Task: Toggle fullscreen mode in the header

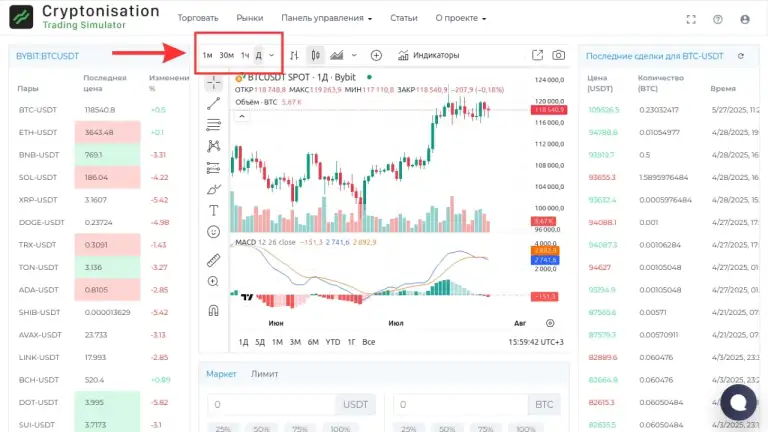Action: click(690, 19)
